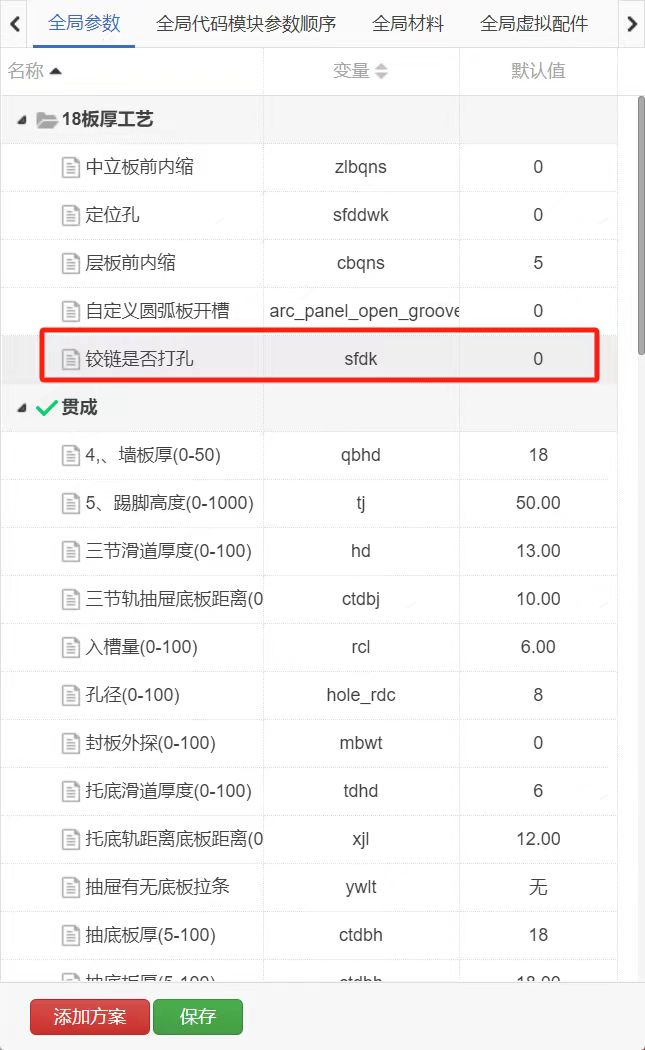Click the document icon beside 入槽量(0-100)
The height and width of the screenshot is (1050, 645).
[71, 647]
